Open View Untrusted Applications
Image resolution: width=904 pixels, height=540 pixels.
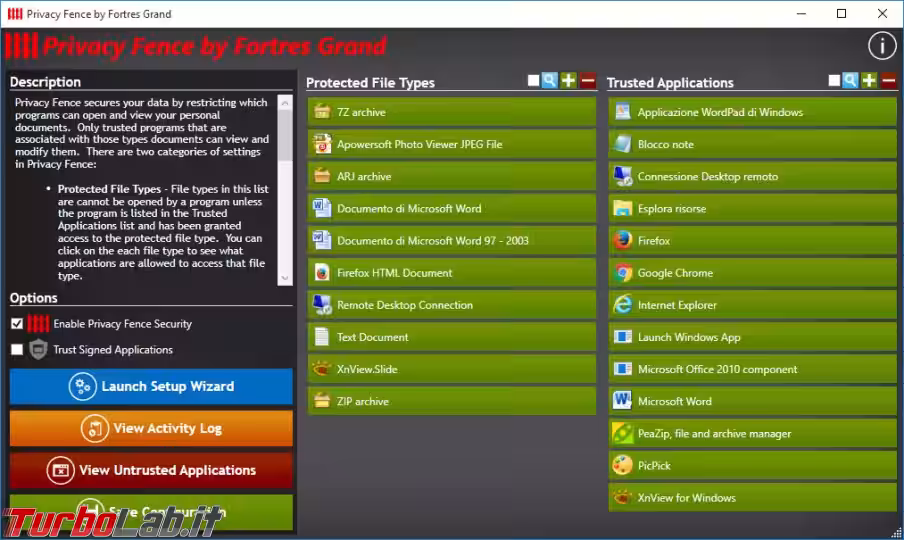click(151, 470)
